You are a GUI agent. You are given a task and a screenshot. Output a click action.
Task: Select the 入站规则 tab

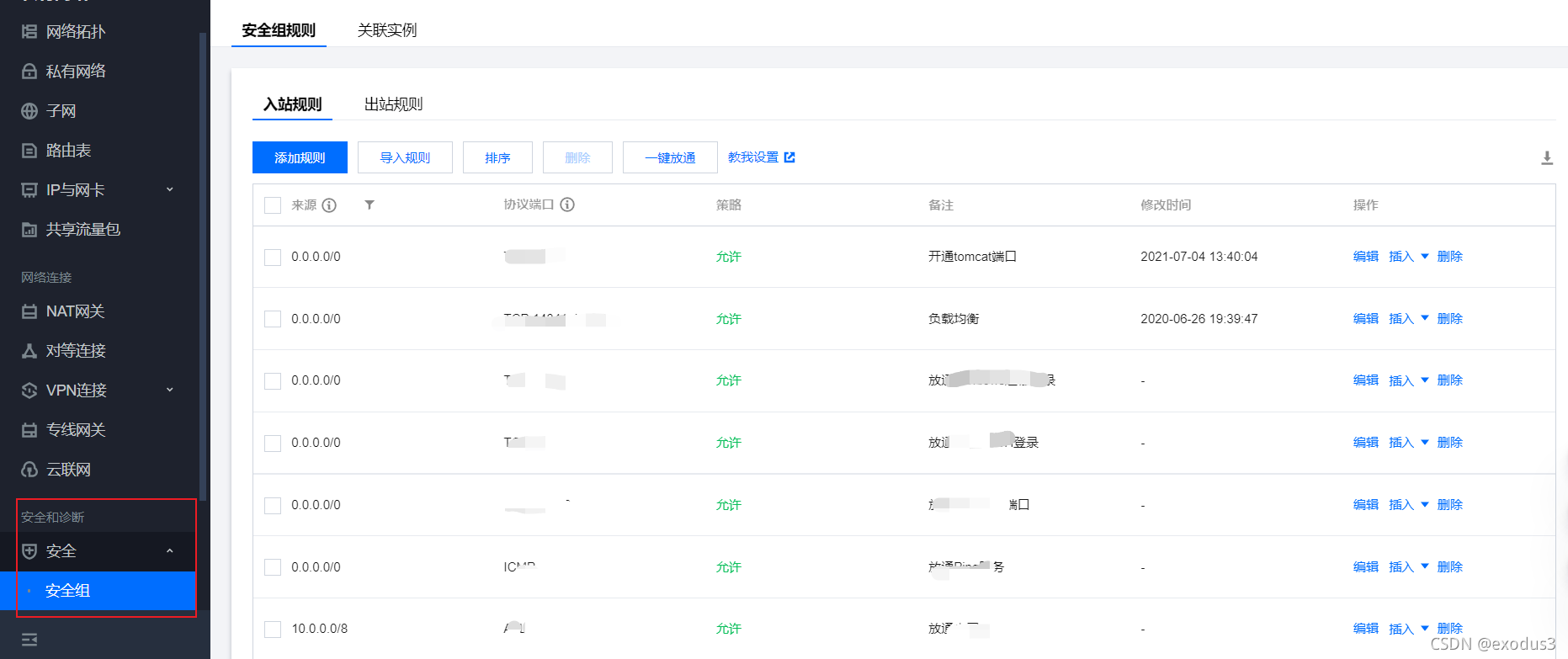[x=292, y=104]
